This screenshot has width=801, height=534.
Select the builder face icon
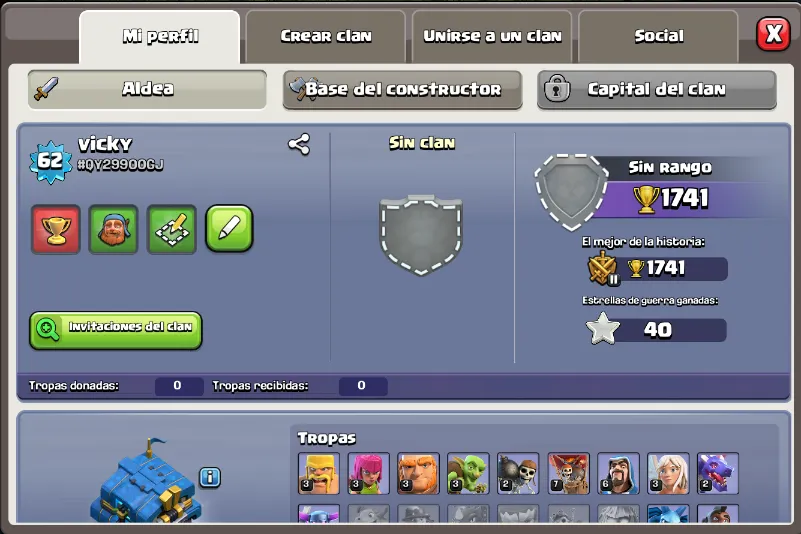[x=113, y=229]
